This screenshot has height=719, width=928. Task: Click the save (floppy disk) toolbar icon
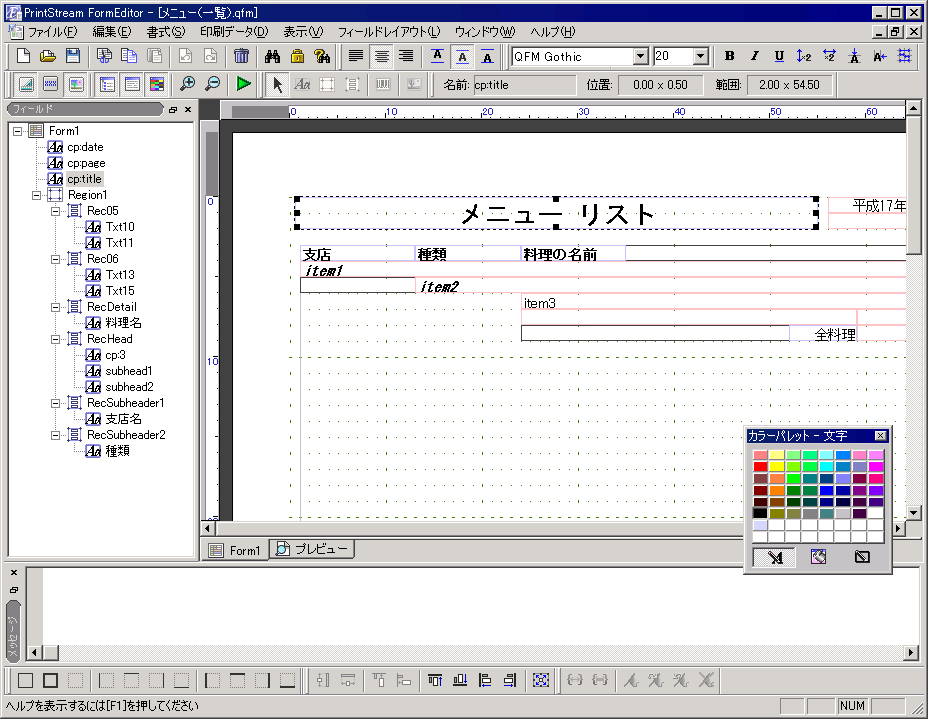[x=72, y=56]
